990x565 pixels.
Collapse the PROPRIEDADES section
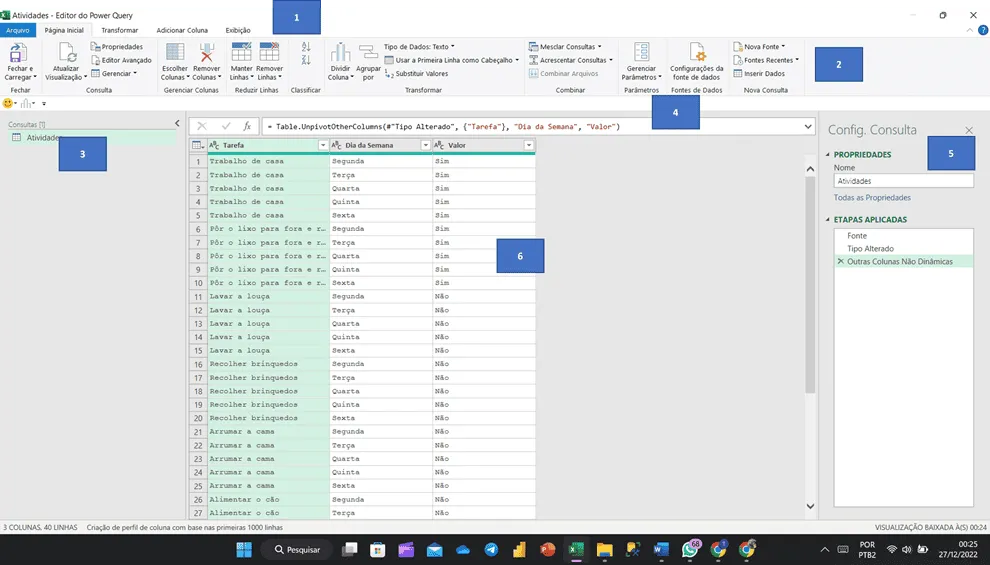click(828, 155)
